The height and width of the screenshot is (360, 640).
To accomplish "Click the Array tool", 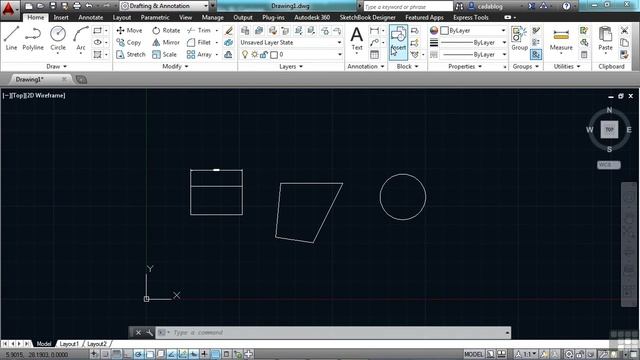I will tap(199, 54).
